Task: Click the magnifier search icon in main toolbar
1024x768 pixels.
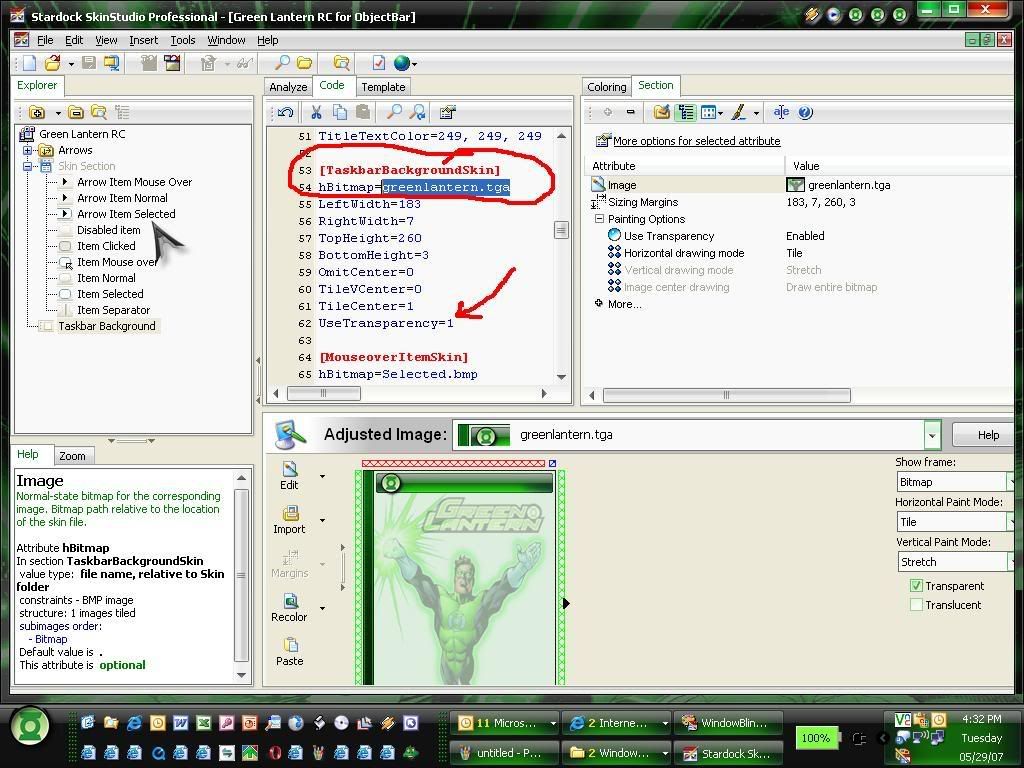Action: click(x=282, y=63)
